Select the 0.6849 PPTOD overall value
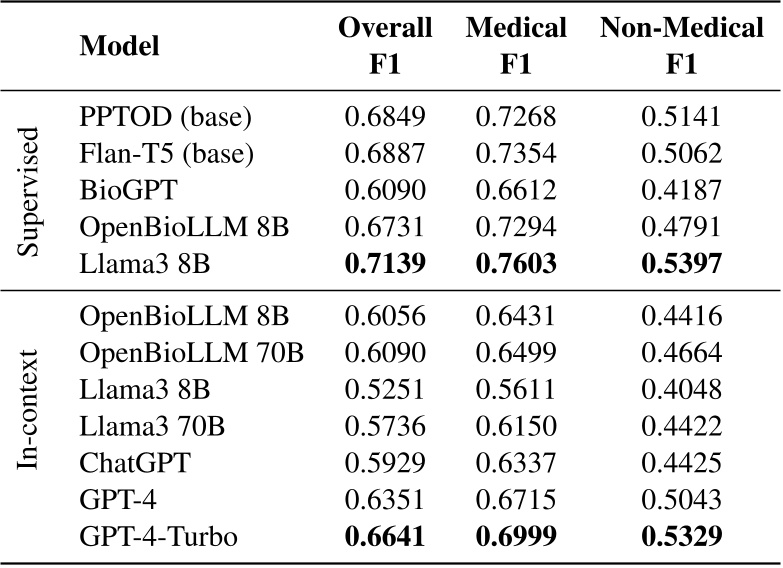The height and width of the screenshot is (568, 783). point(386,117)
